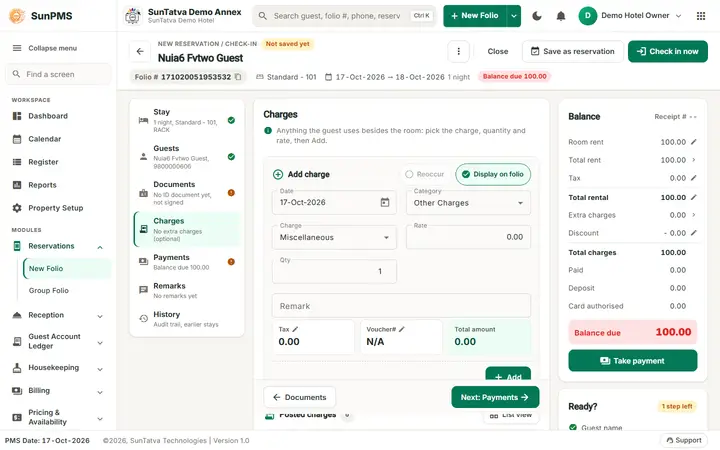Screen dimensions: 720x450
Task: Copy the folio number
Action: coord(238,77)
